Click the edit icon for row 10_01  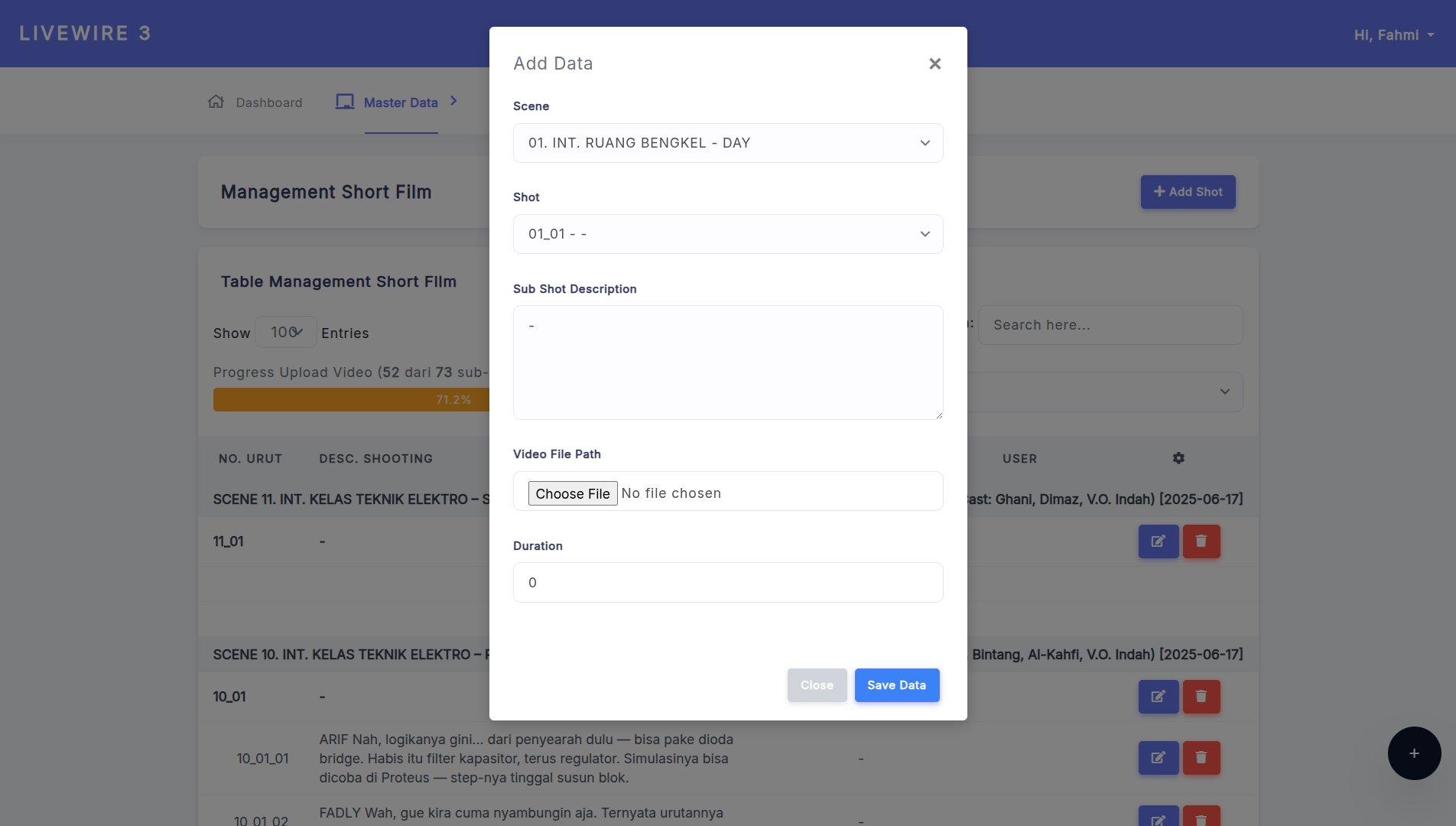1158,697
